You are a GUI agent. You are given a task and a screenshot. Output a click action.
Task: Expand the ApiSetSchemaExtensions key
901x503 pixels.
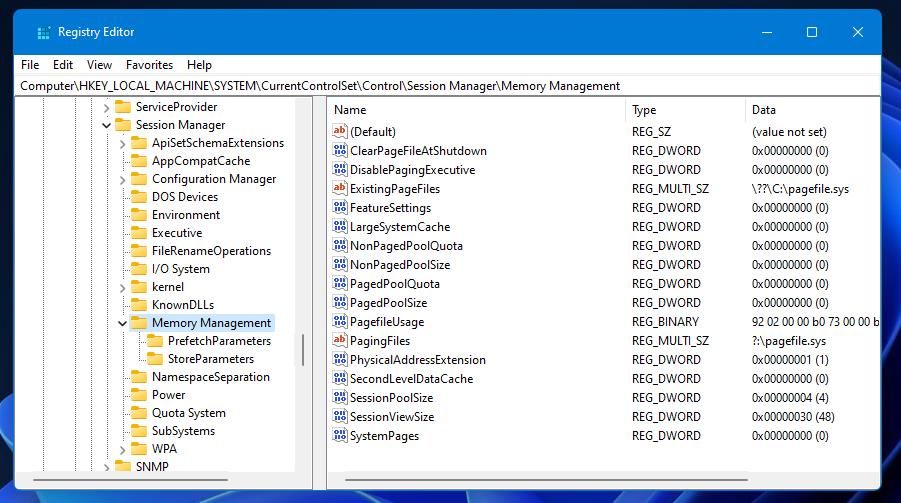point(122,144)
